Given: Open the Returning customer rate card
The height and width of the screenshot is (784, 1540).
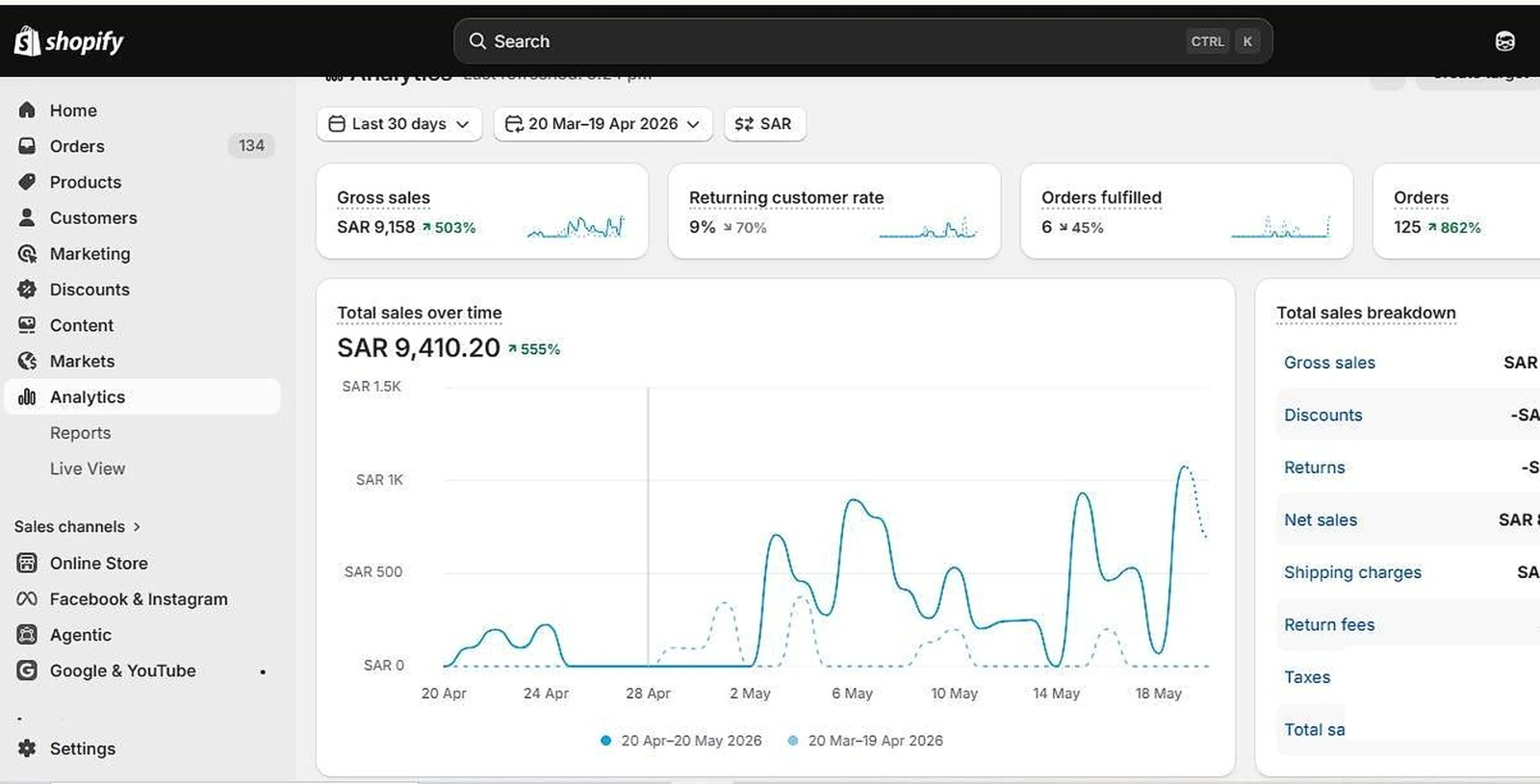Looking at the screenshot, I should [834, 211].
